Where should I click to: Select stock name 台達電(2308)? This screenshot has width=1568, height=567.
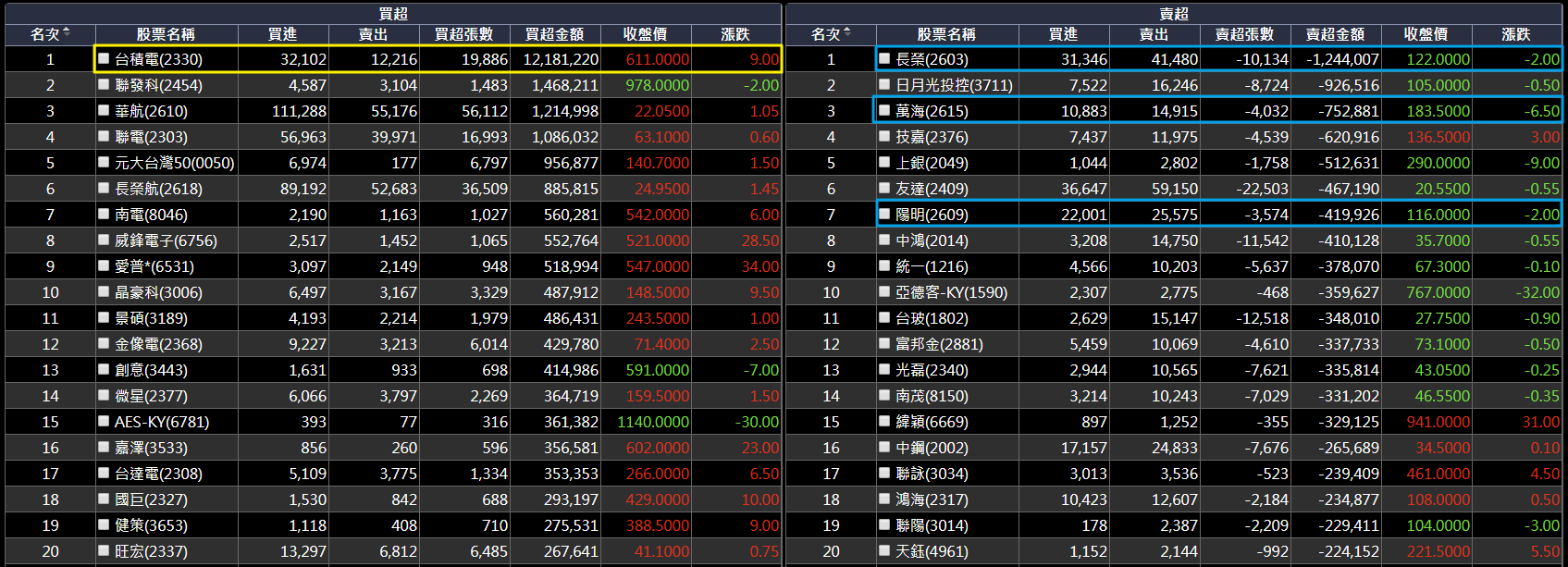click(x=158, y=474)
